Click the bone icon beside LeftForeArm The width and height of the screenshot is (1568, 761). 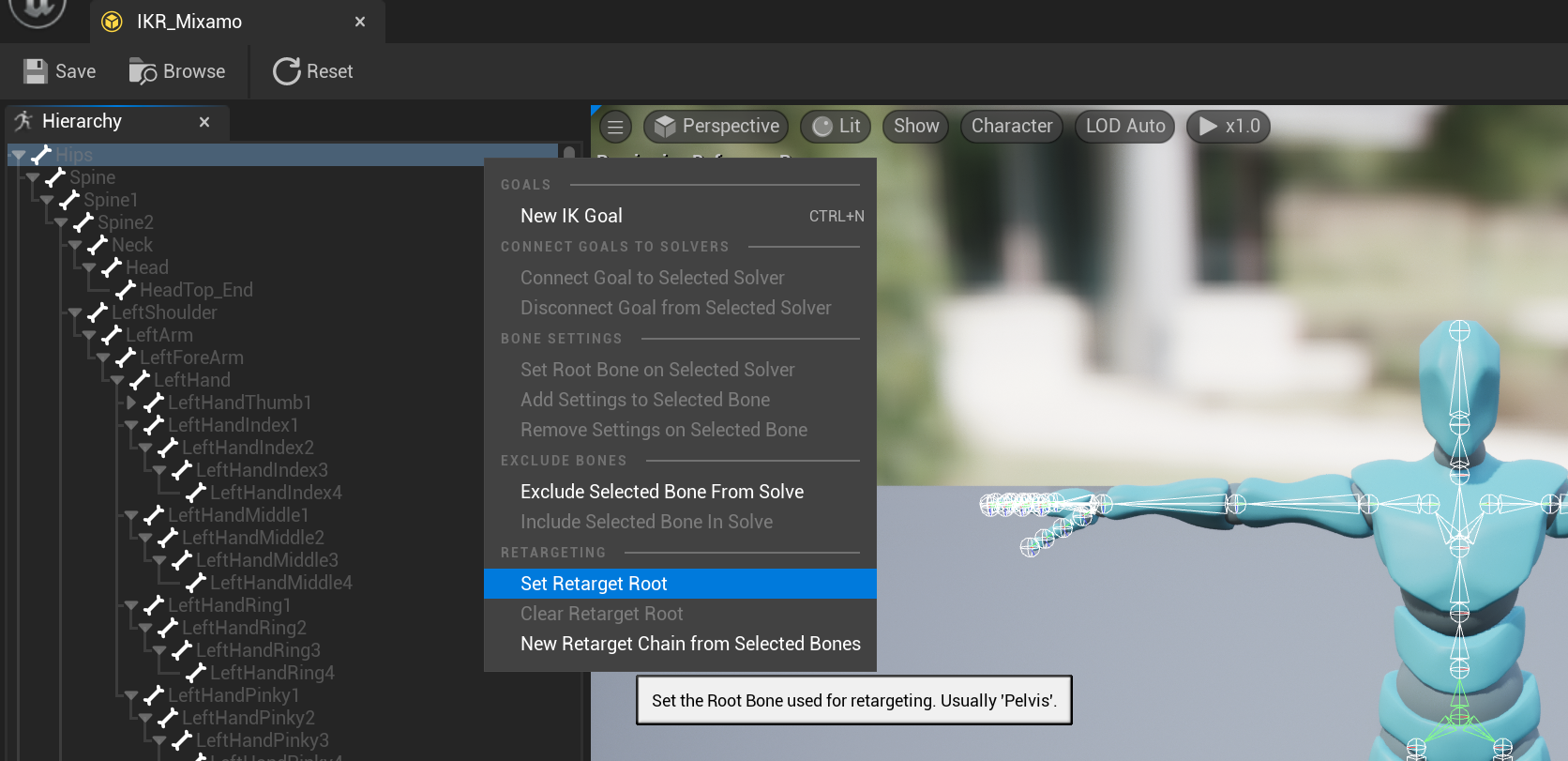pyautogui.click(x=126, y=358)
